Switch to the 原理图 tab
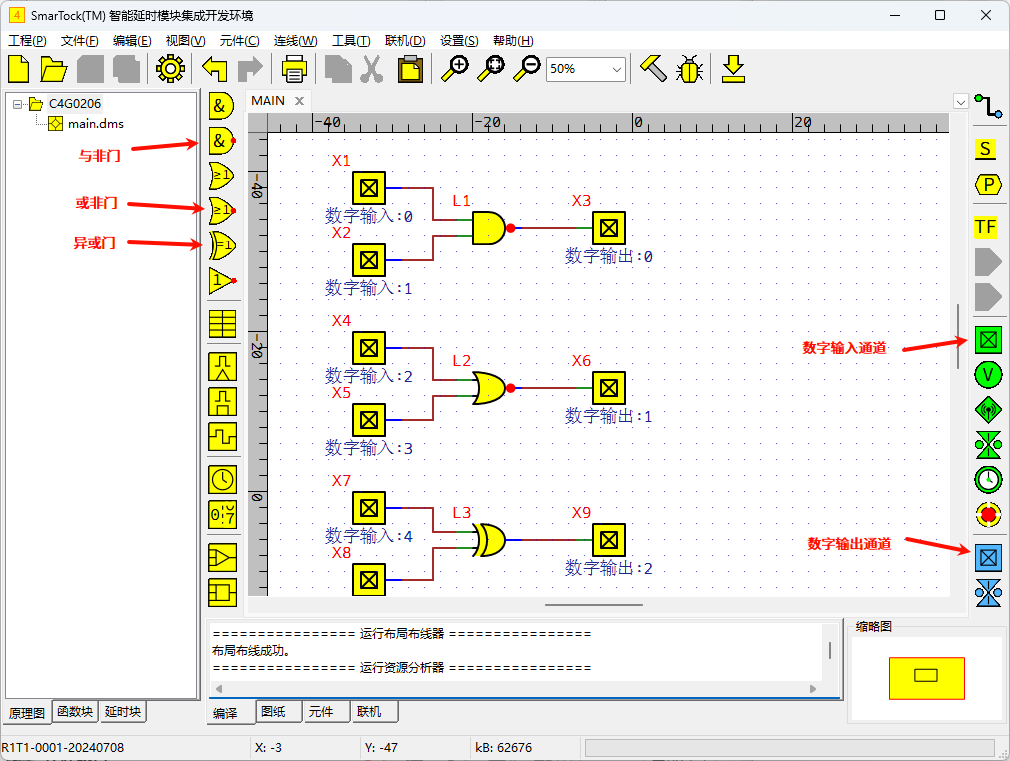Image resolution: width=1010 pixels, height=761 pixels. (27, 713)
